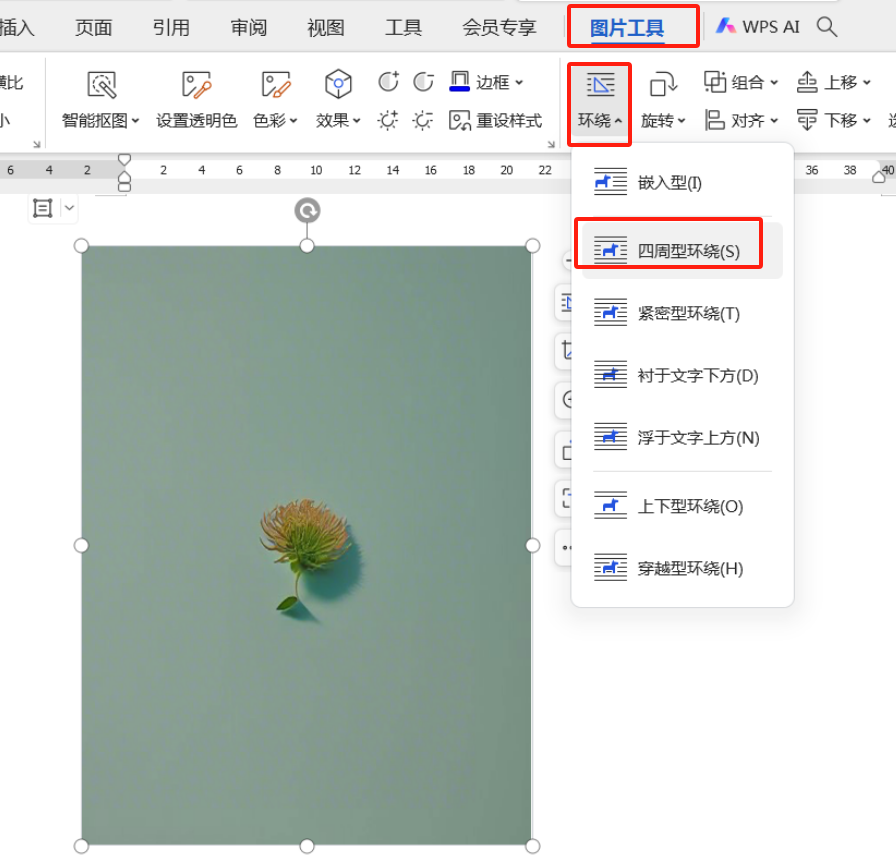Click the 下移 send backward icon
Screen dimensions: 896x866
(x=807, y=121)
